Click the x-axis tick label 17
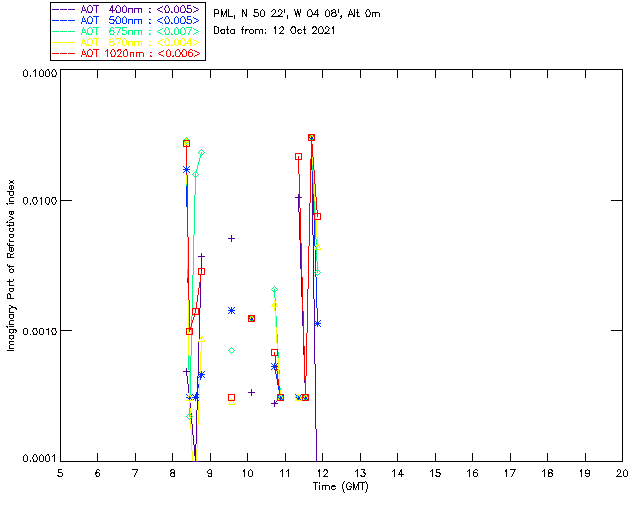The image size is (640, 512). [510, 473]
